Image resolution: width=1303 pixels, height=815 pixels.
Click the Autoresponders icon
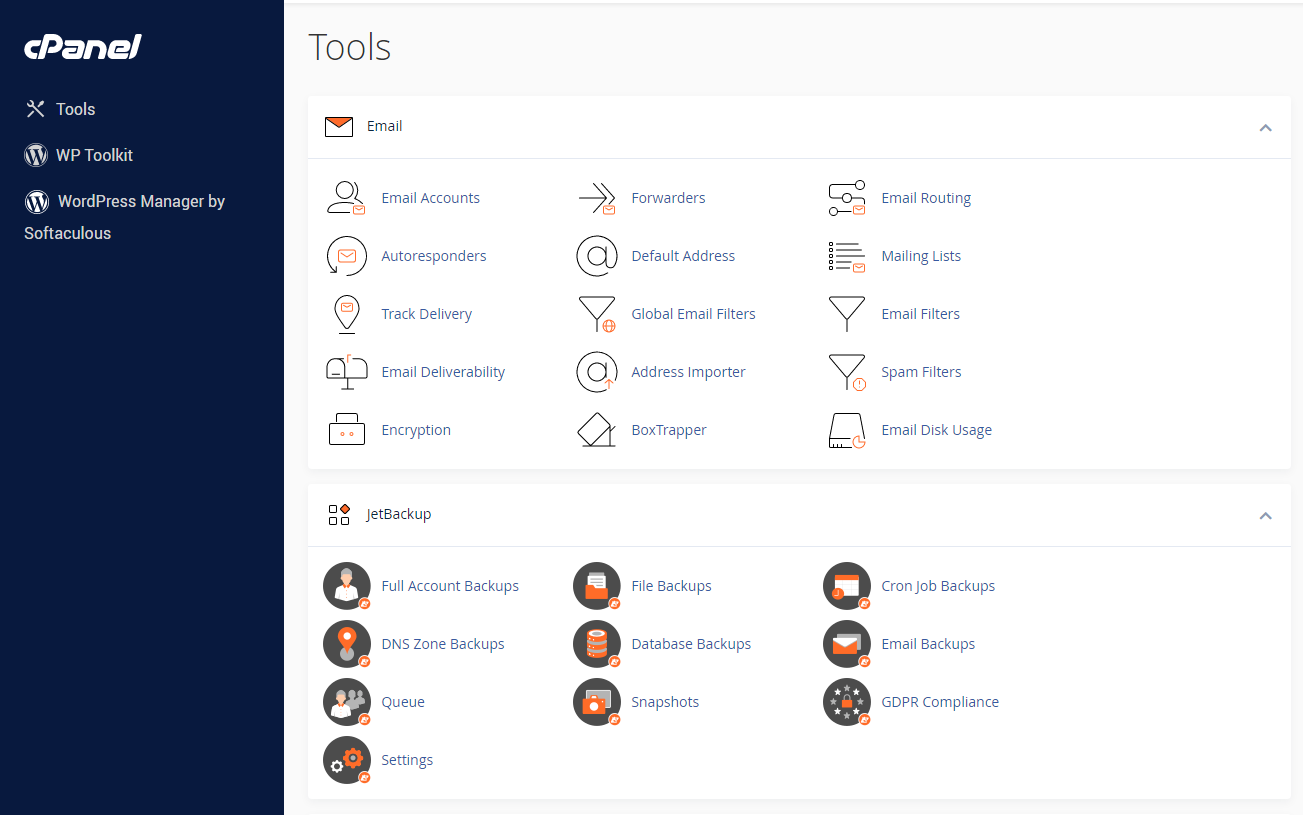tap(347, 256)
